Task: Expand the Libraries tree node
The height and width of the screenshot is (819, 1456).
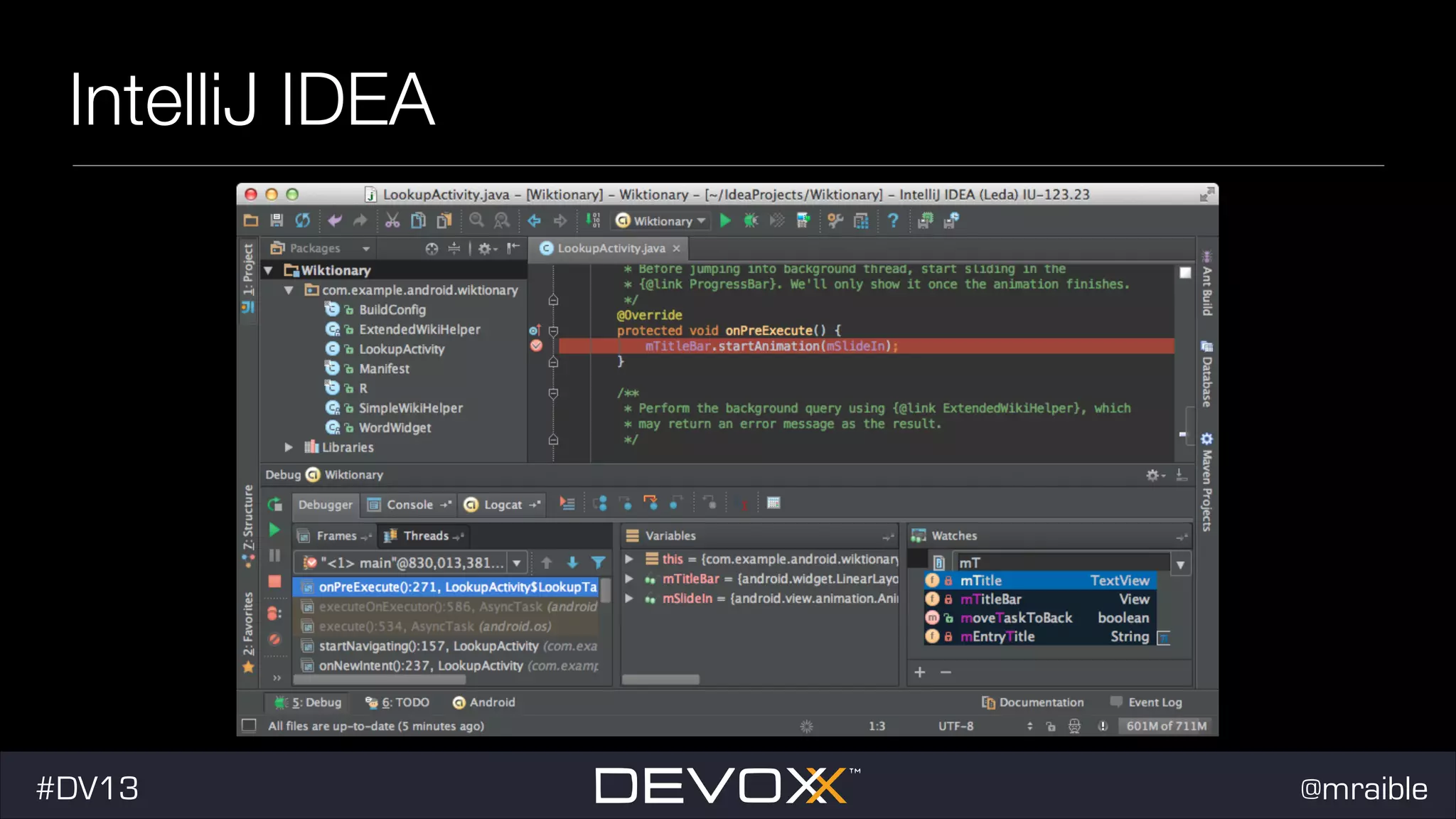Action: click(x=289, y=448)
